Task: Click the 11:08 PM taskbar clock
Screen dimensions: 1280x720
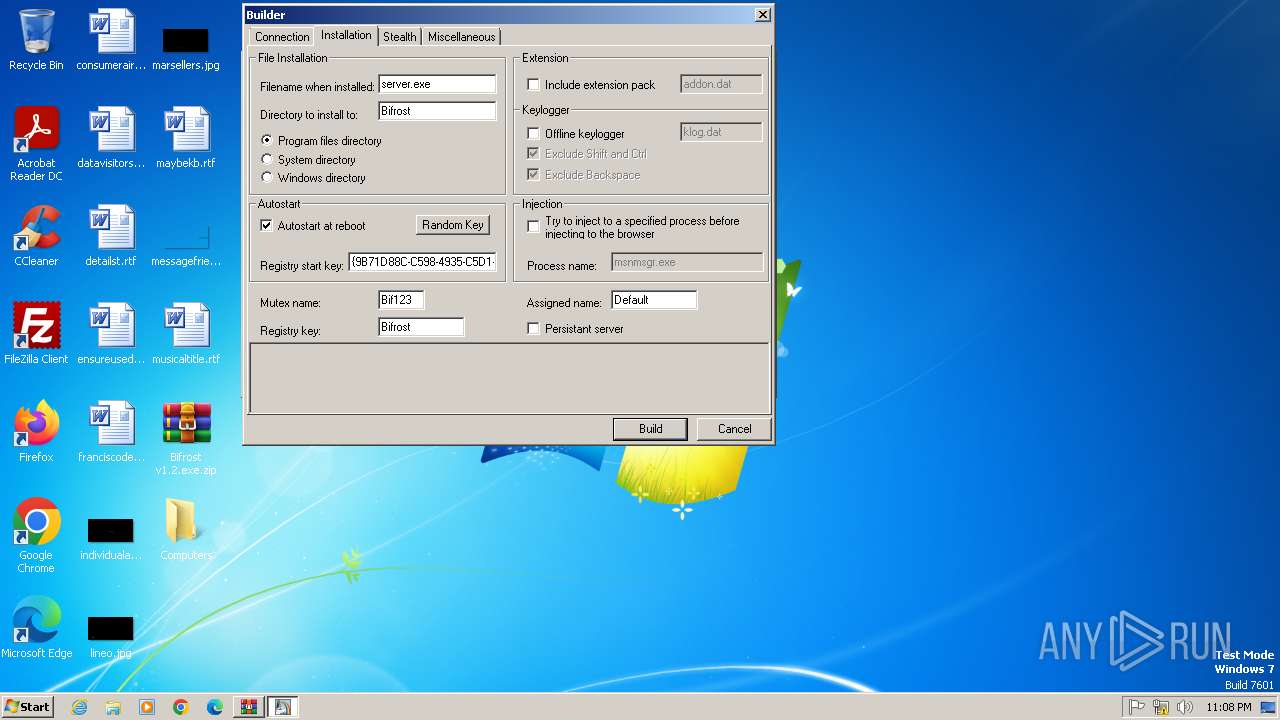Action: pyautogui.click(x=1229, y=707)
